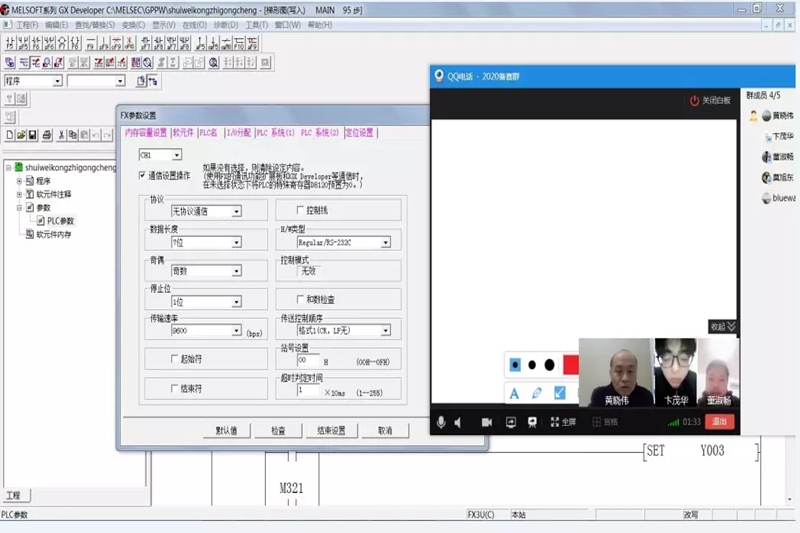Click the F5 normally-open contact toolbar icon
Screen dimensions: 800x533
[x=10, y=43]
